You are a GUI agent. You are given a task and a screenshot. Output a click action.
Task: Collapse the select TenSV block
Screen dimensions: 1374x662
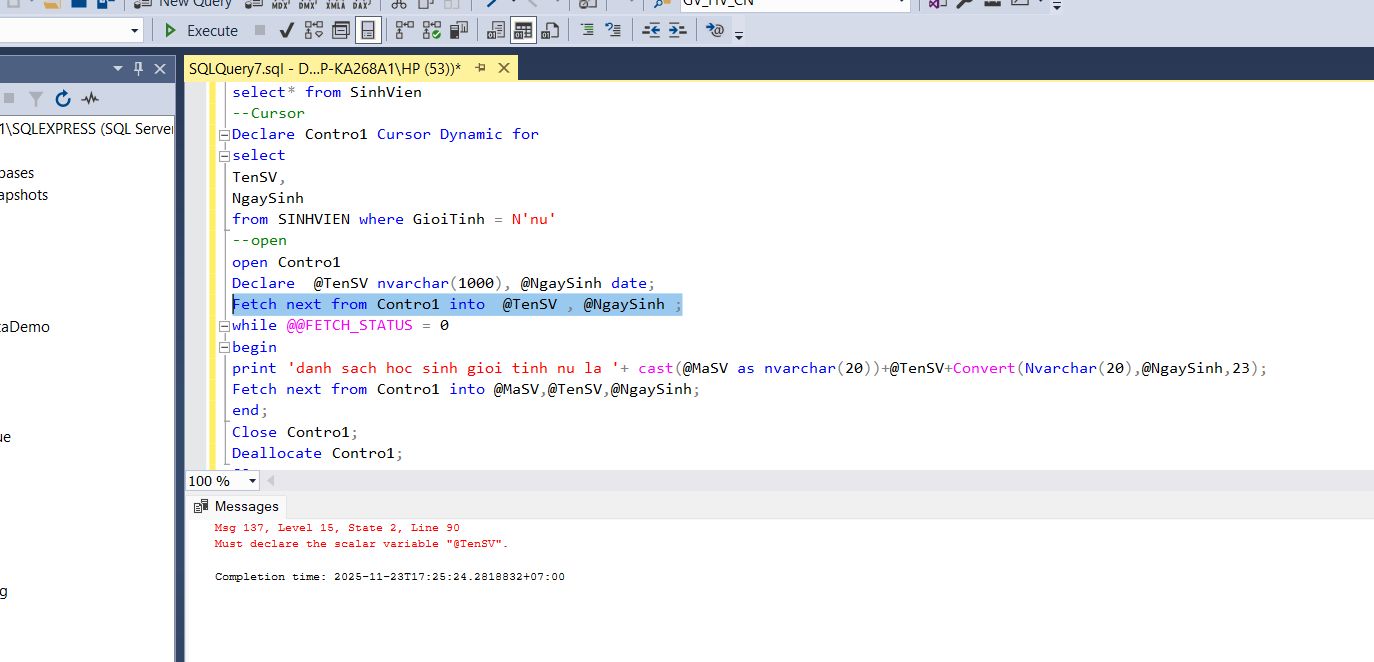225,155
